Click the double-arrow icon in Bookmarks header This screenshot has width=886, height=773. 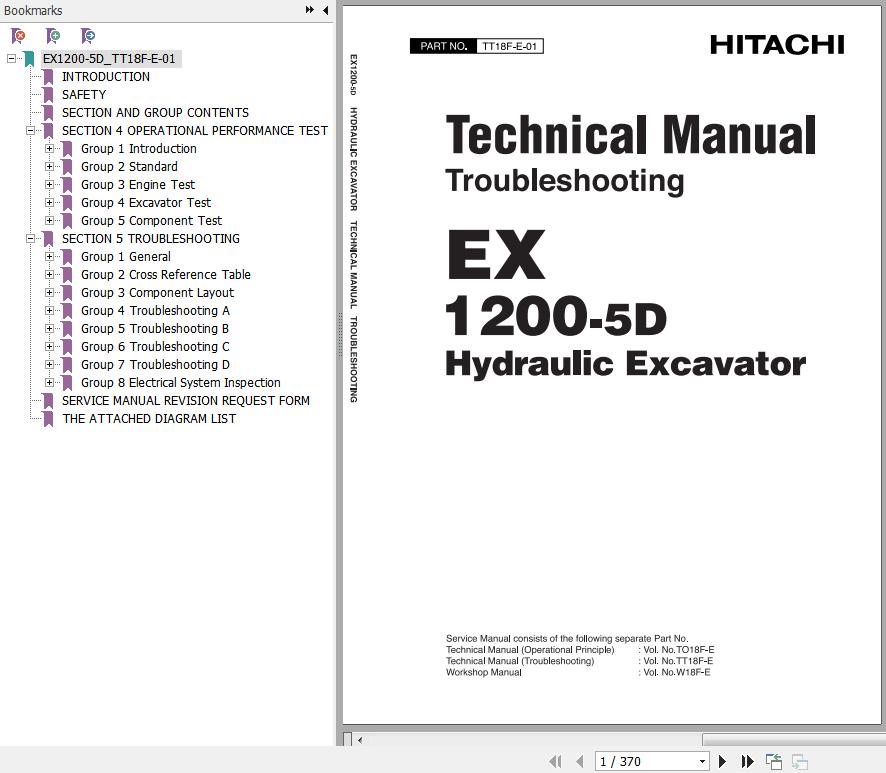(x=310, y=10)
